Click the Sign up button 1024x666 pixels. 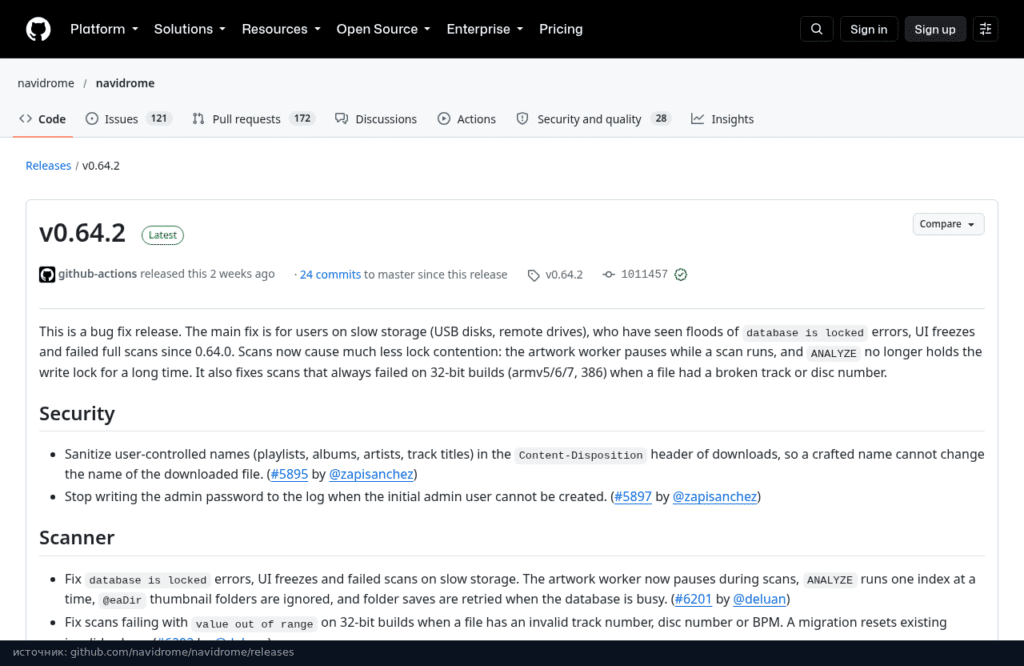[x=935, y=29]
